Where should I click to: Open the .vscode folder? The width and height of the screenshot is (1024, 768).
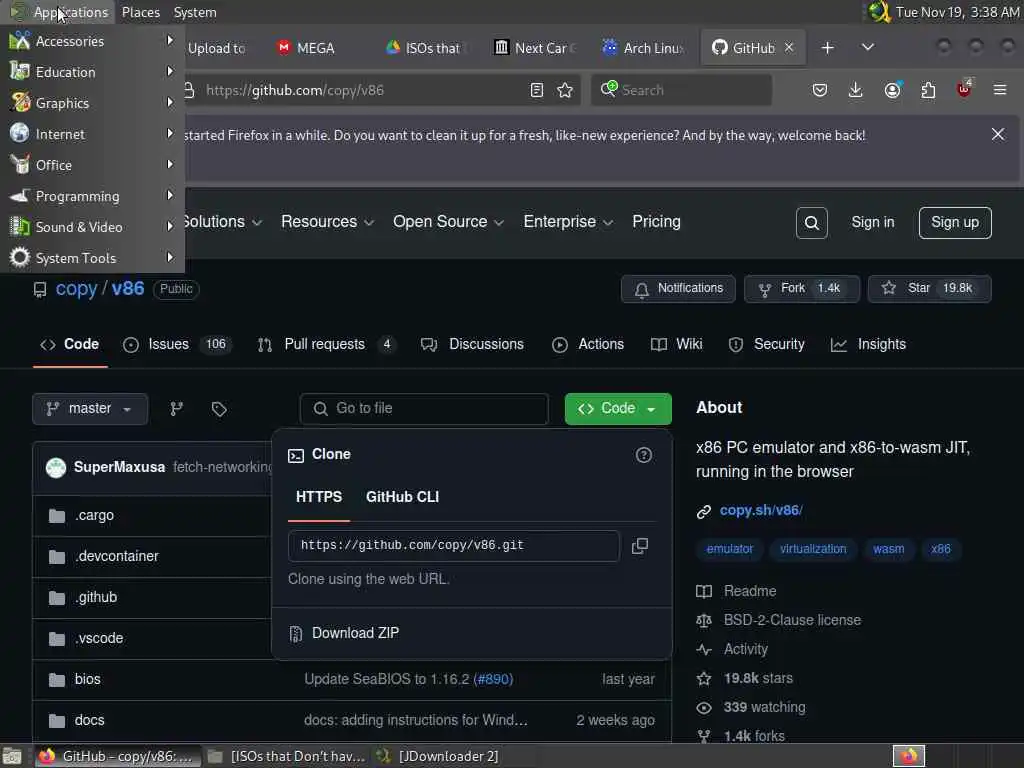pyautogui.click(x=99, y=639)
